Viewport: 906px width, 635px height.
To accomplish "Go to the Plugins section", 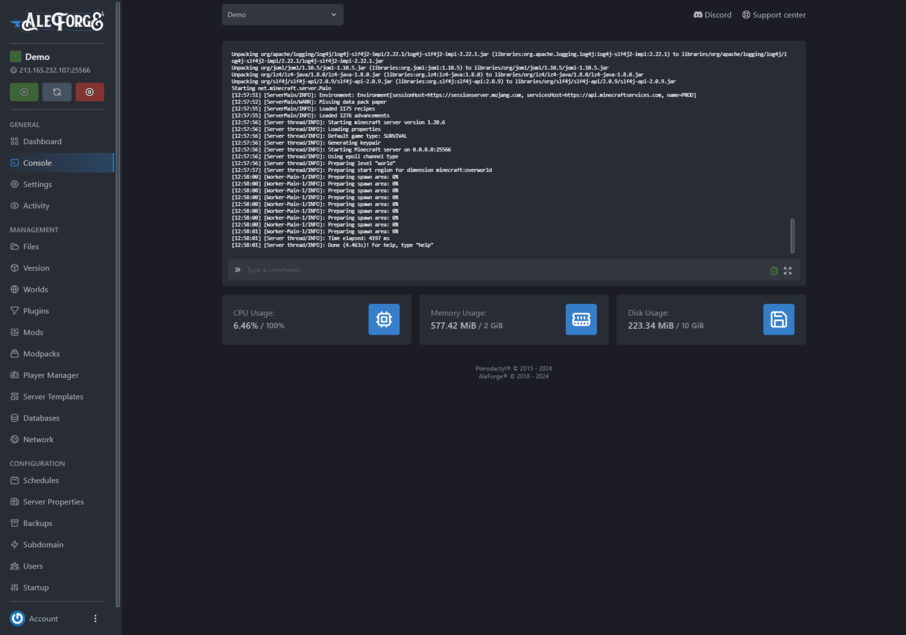I will click(36, 311).
